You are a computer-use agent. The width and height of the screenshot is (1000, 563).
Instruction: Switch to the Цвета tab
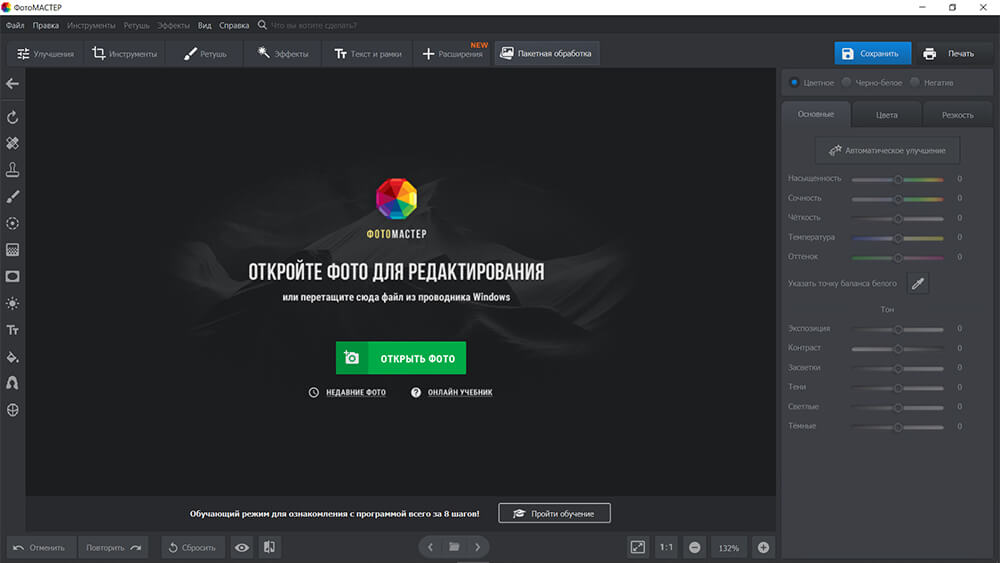(x=886, y=115)
